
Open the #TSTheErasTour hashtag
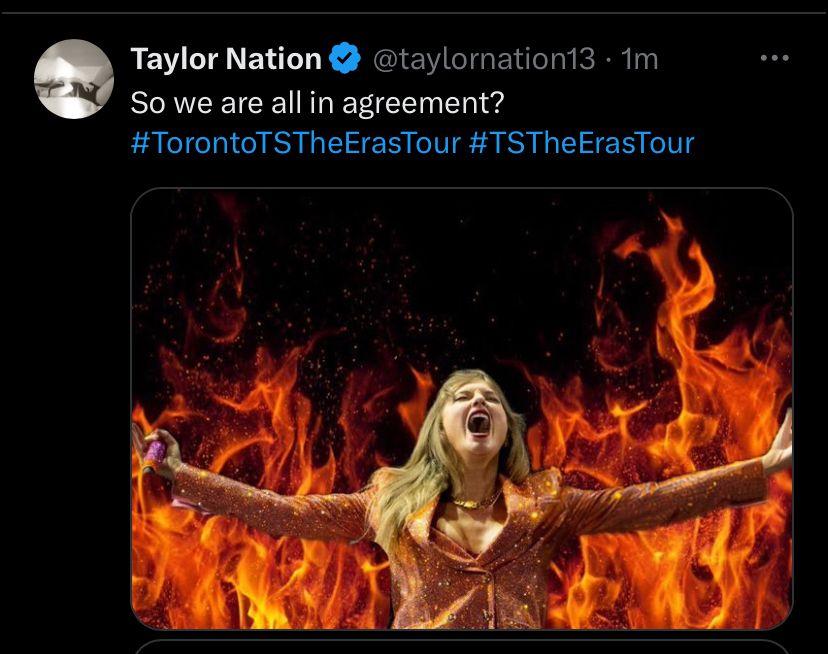[580, 143]
